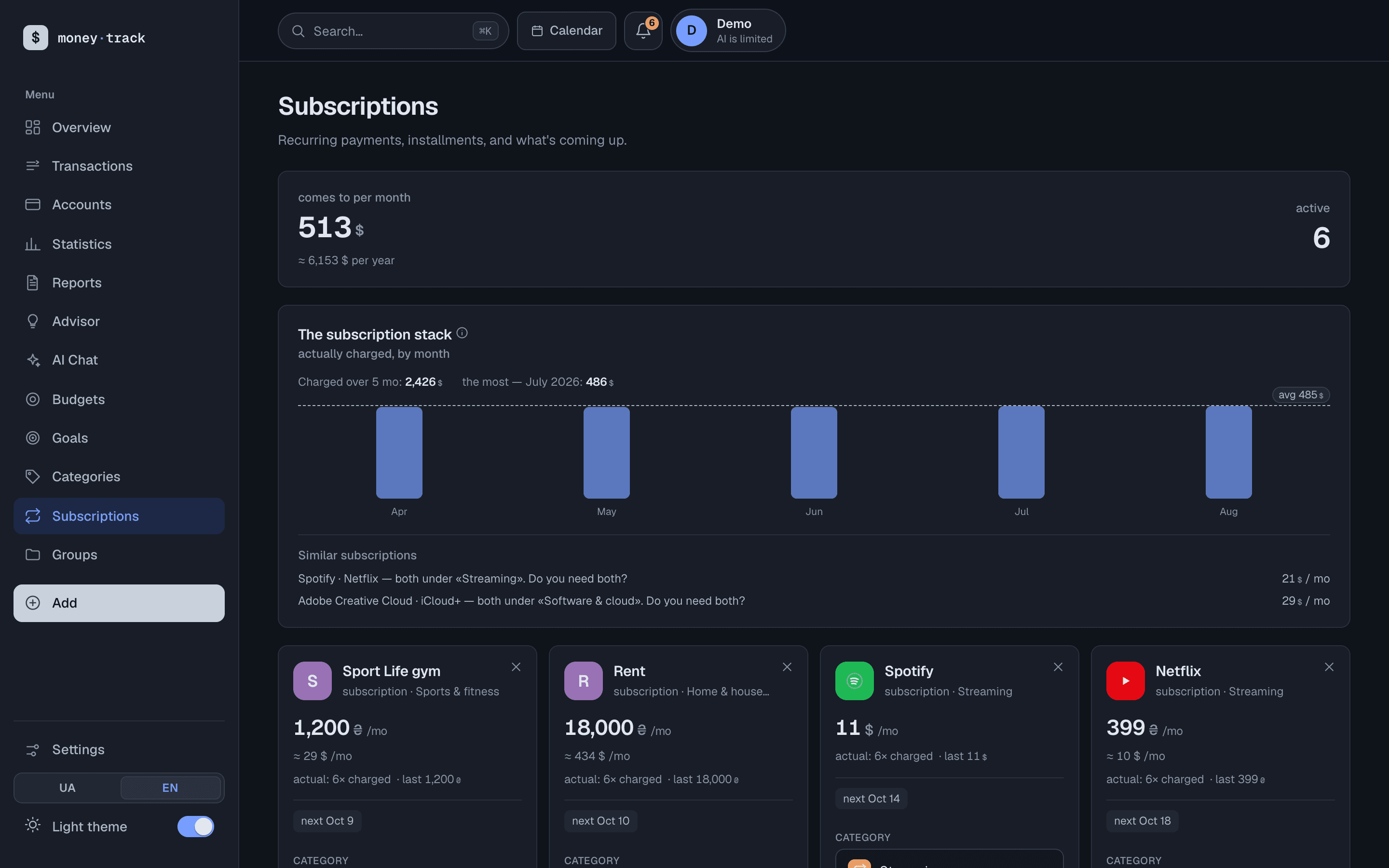
Task: Open Settings in the sidebar
Action: point(119,750)
